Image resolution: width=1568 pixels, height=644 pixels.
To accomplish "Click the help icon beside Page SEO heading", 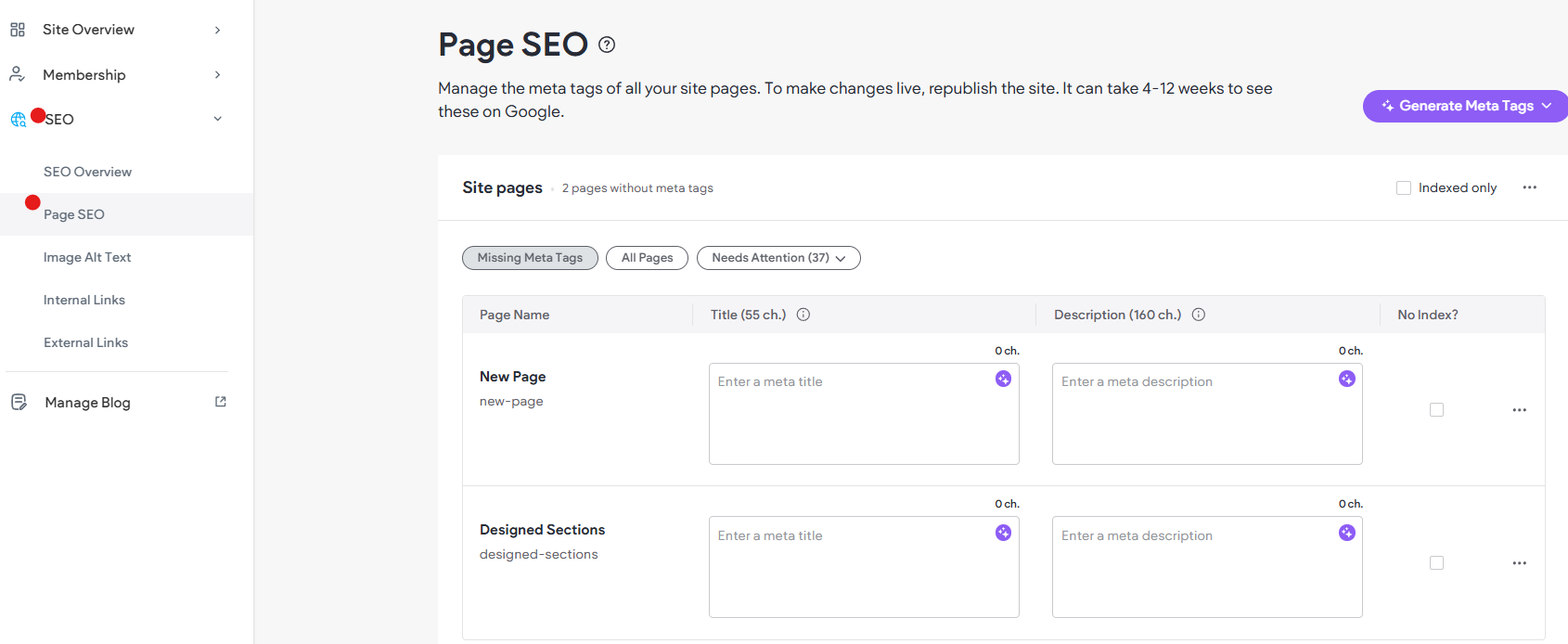I will pyautogui.click(x=607, y=45).
